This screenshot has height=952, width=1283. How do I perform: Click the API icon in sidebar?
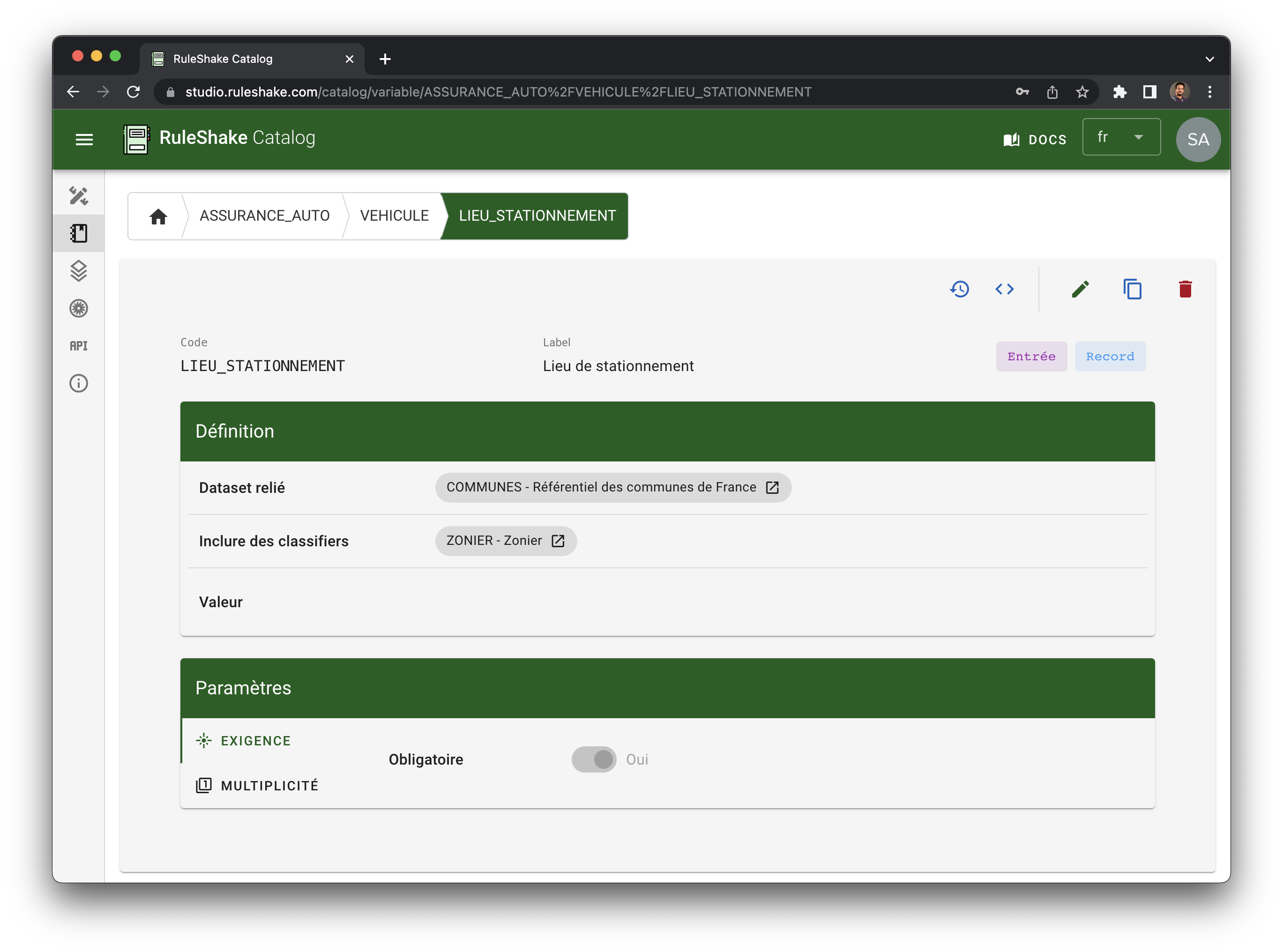coord(79,346)
